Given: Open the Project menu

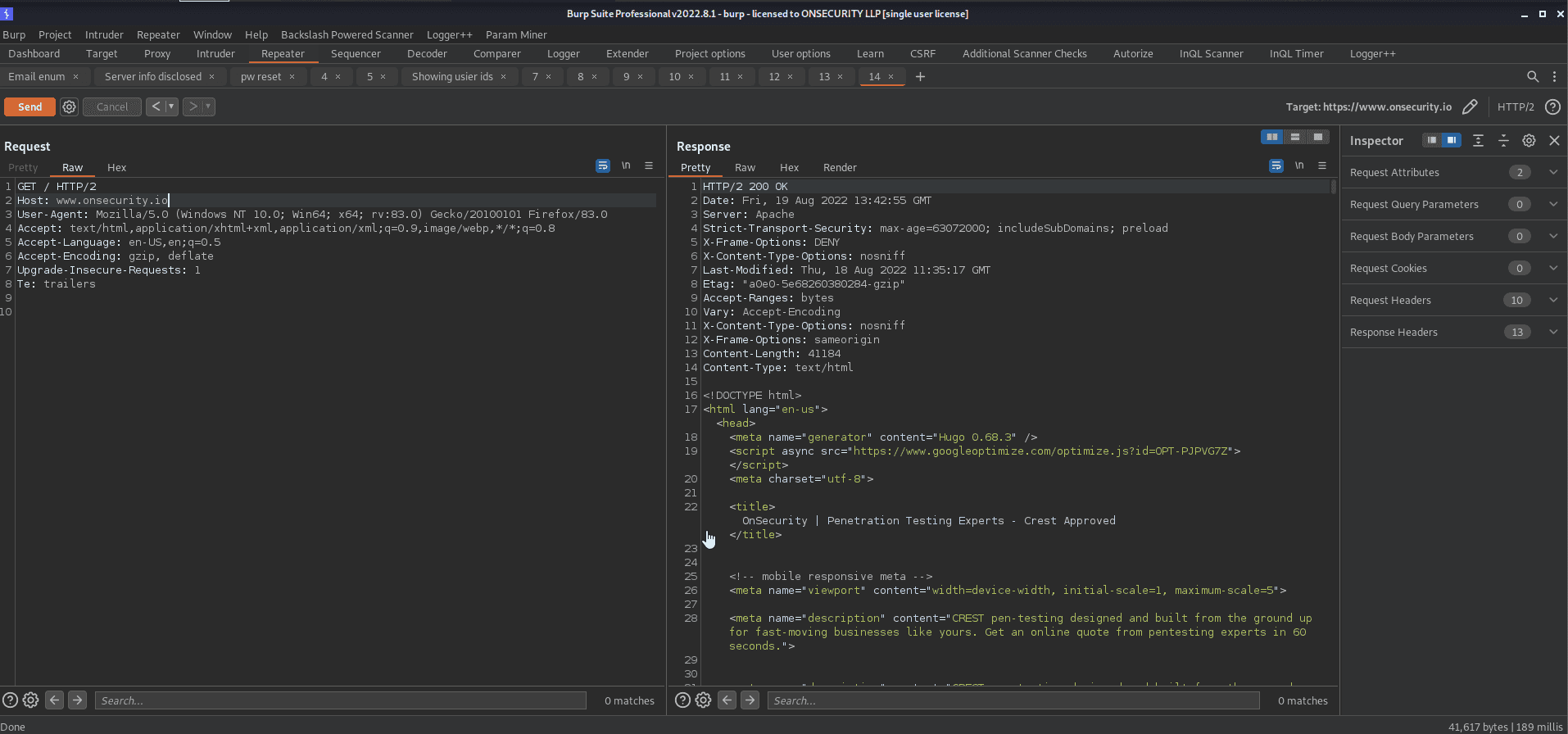Looking at the screenshot, I should (55, 35).
